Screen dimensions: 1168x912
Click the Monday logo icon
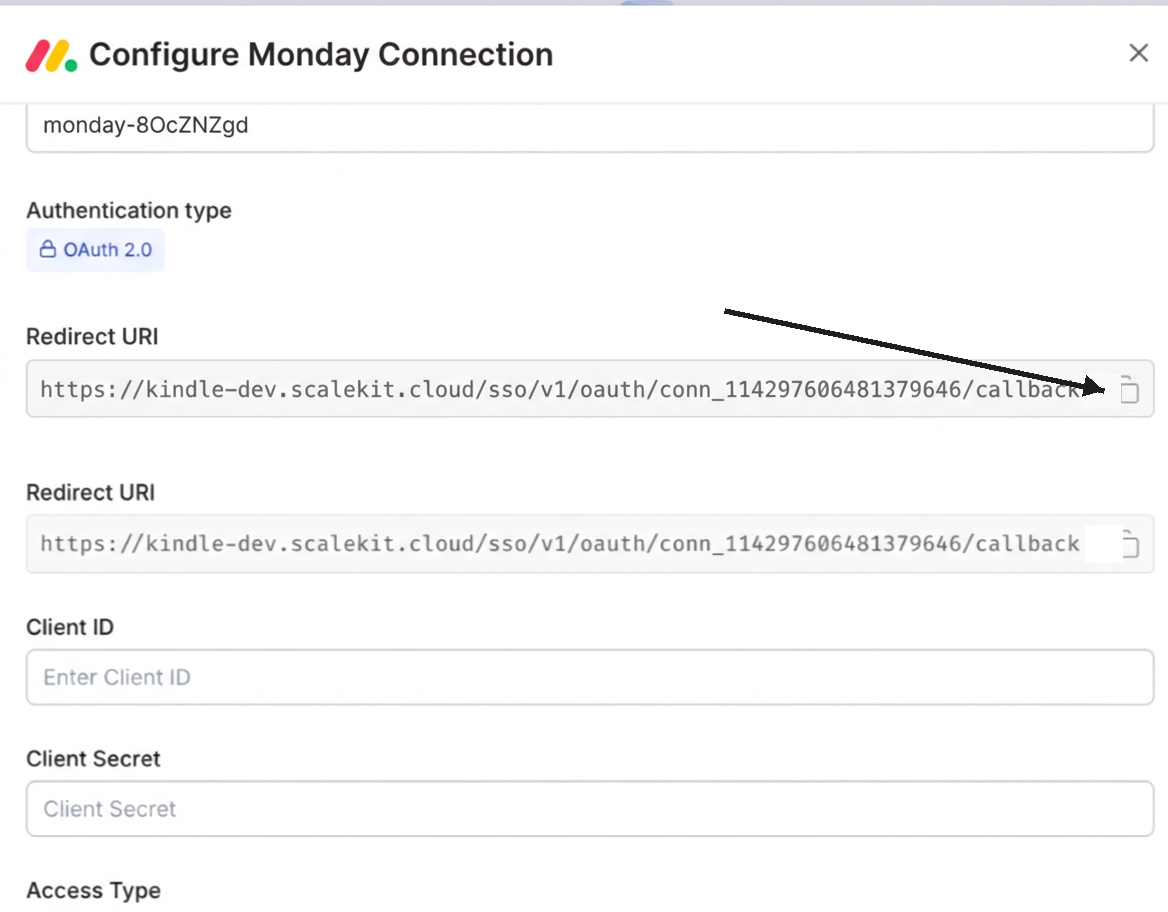pos(51,55)
